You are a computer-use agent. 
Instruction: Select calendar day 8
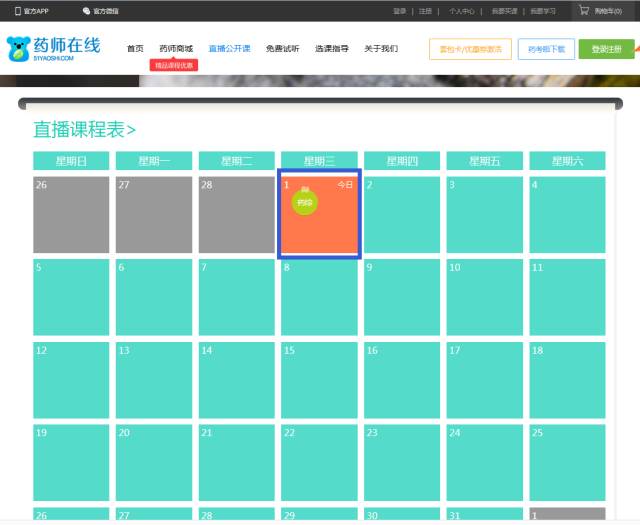pos(319,298)
